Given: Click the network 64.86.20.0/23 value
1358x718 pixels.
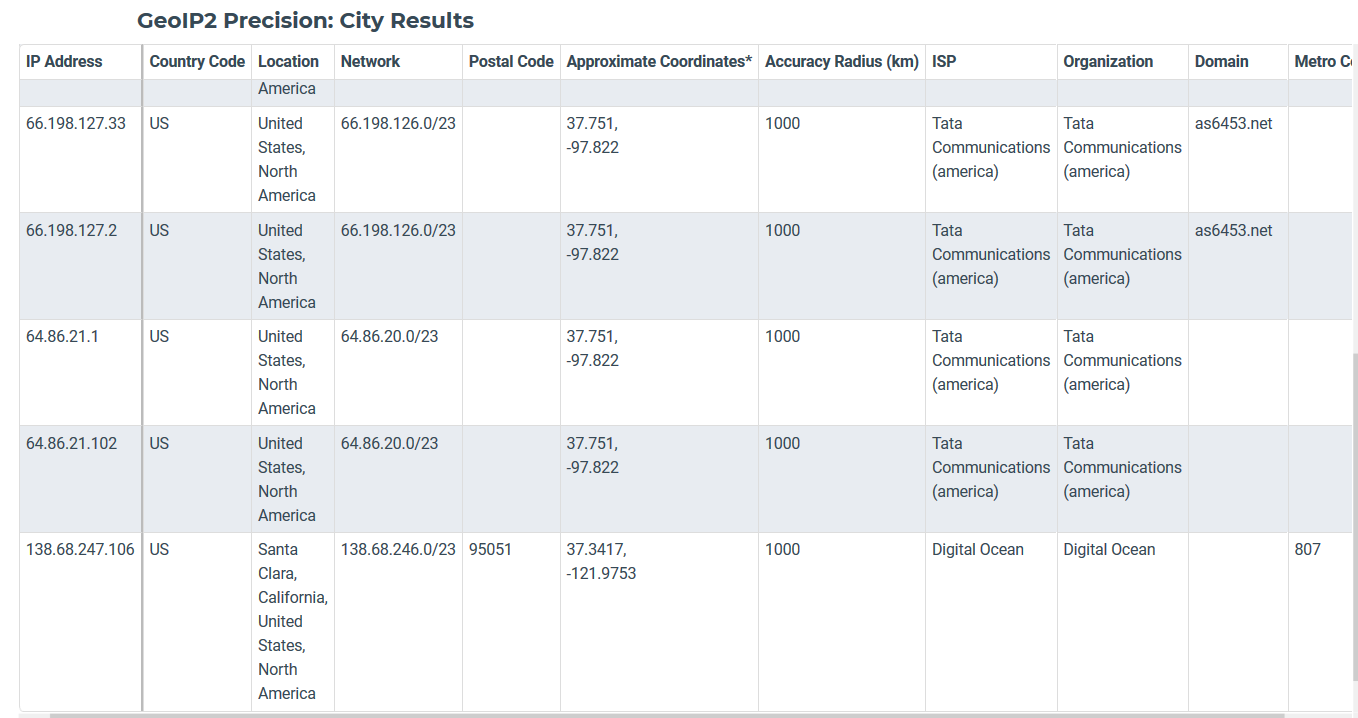Looking at the screenshot, I should click(x=389, y=336).
